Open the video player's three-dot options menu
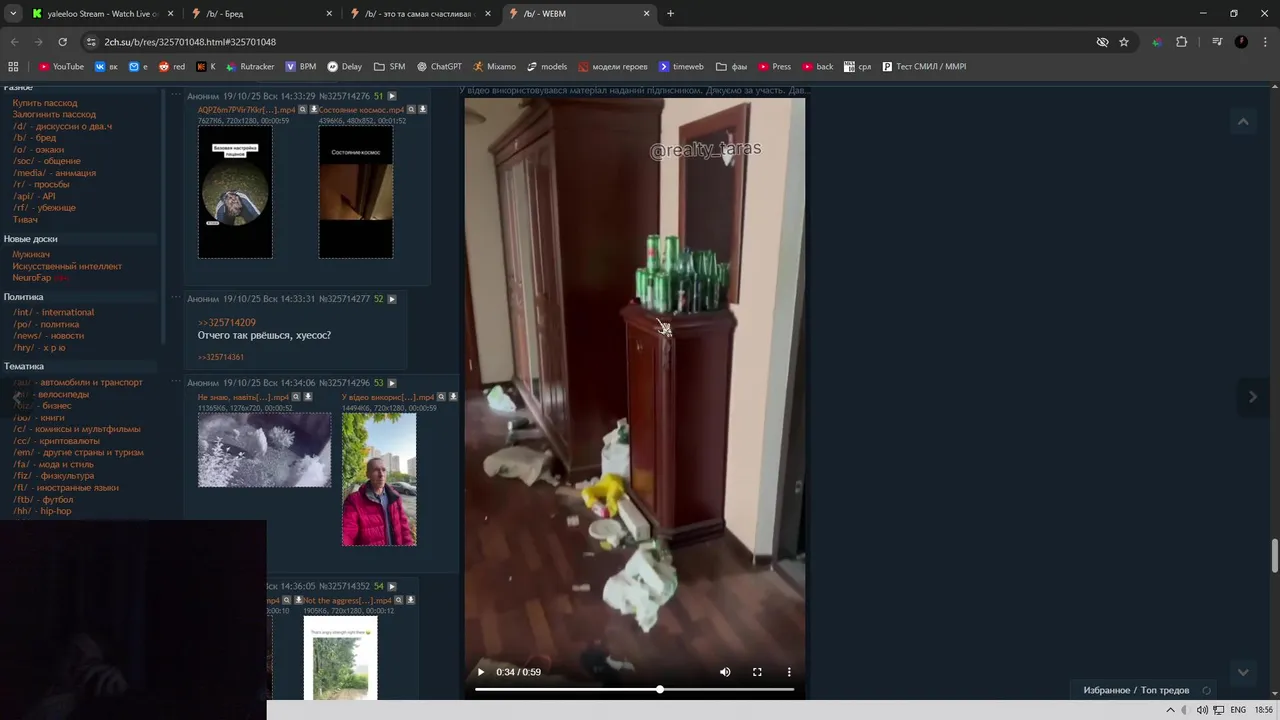The image size is (1280, 720). coord(789,672)
